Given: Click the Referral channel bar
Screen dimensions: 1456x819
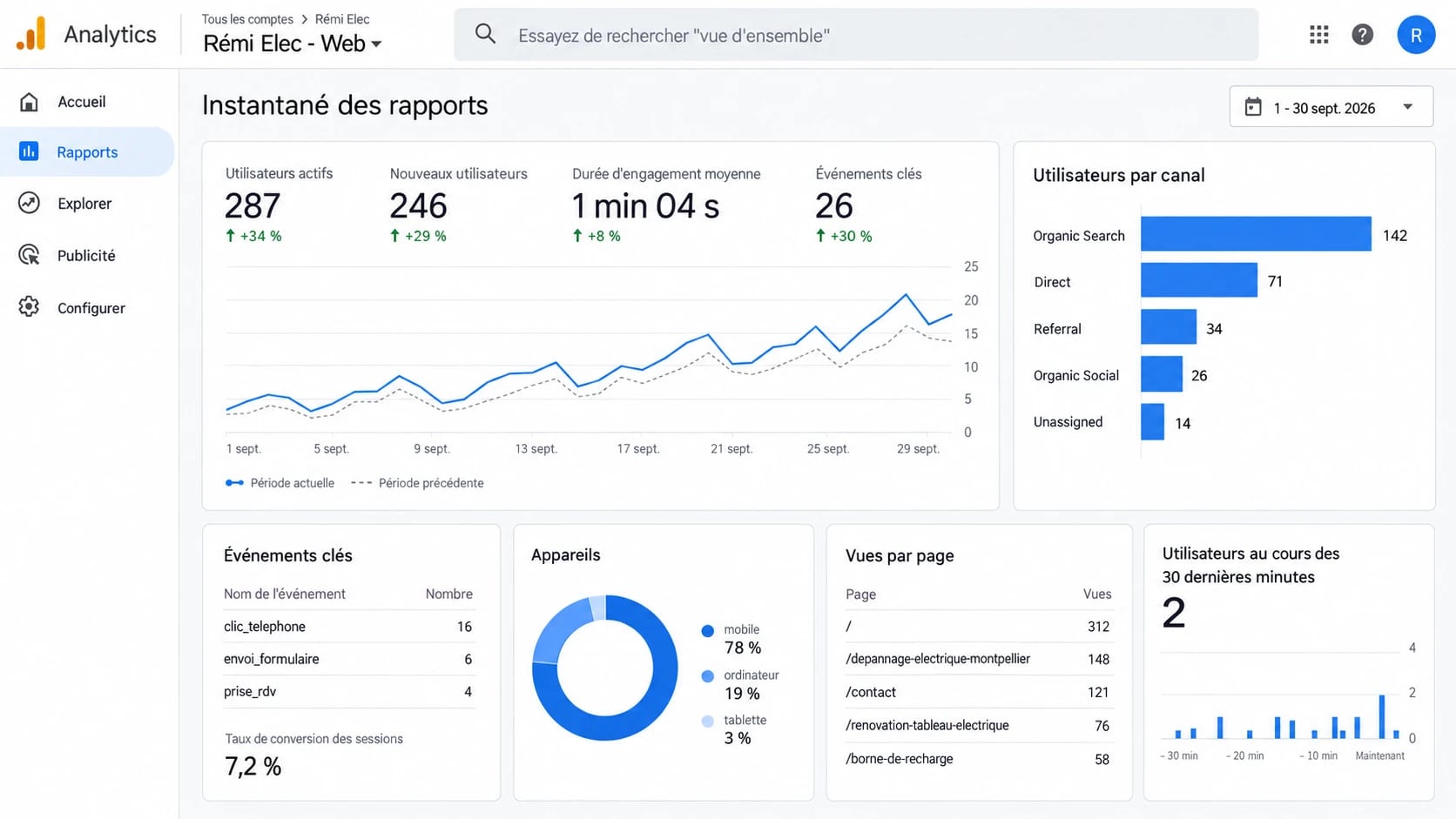Looking at the screenshot, I should [1169, 327].
